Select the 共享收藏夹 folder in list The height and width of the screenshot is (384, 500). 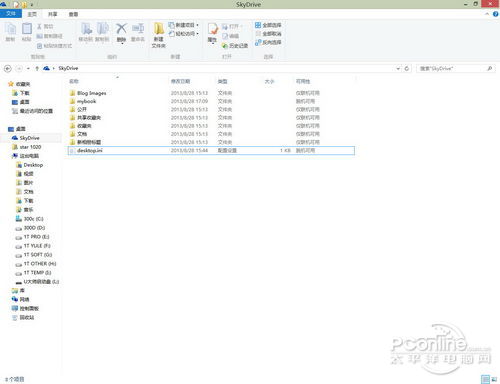pos(211,118)
